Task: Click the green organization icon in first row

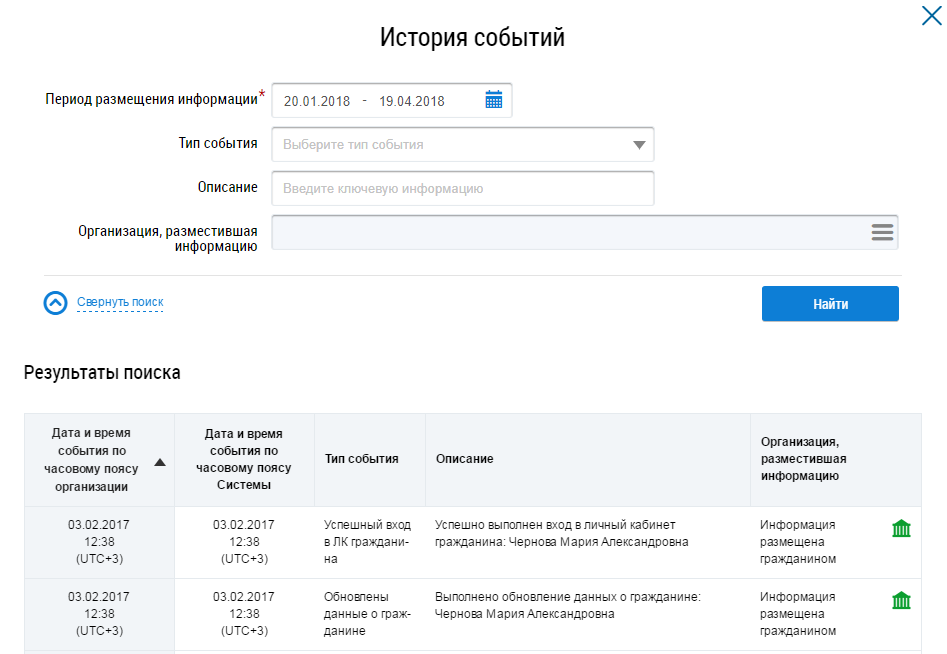Action: pos(901,529)
